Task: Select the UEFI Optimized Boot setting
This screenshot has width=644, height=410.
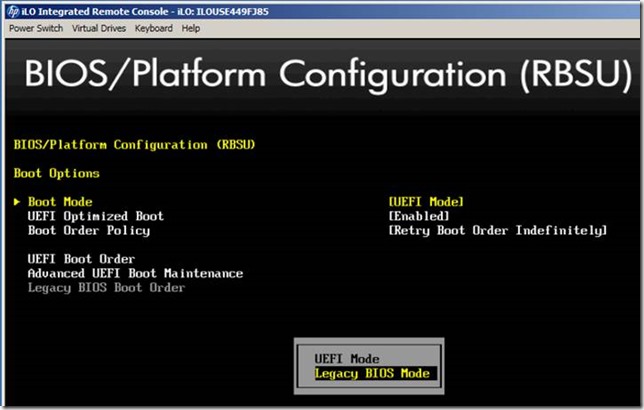Action: [95, 216]
